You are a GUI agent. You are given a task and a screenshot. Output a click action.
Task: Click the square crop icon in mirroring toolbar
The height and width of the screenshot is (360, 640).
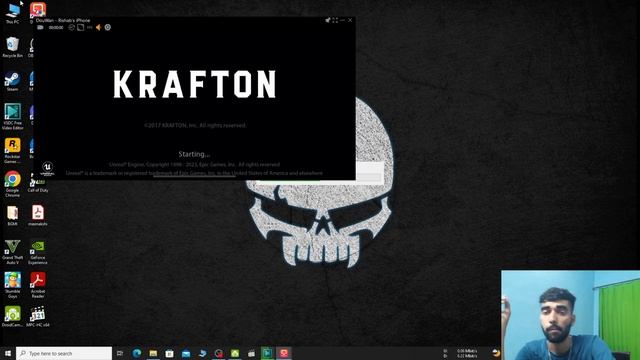(80, 27)
